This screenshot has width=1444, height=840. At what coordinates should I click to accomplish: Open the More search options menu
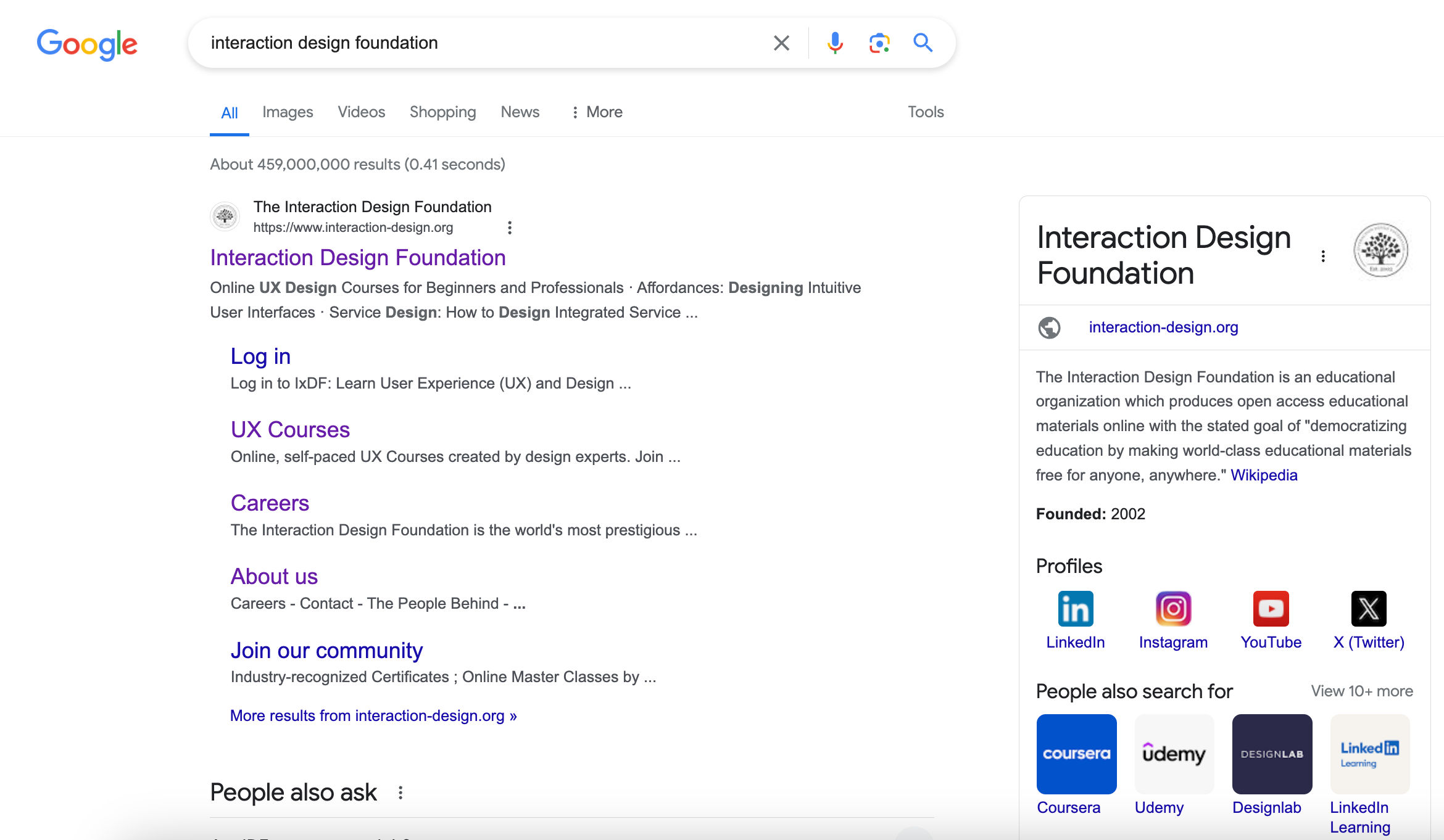[x=596, y=112]
